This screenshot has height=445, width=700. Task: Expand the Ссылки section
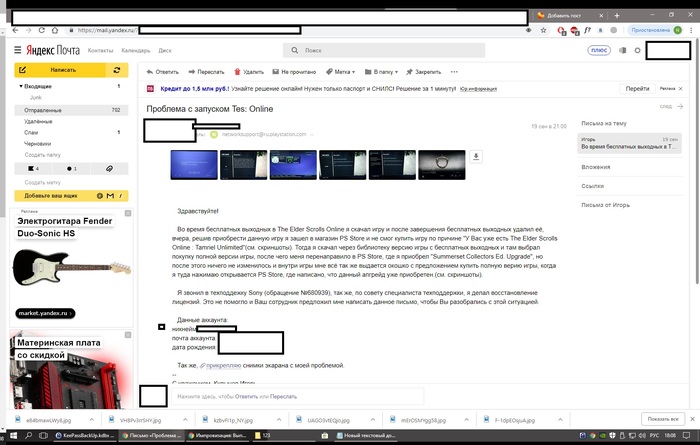pyautogui.click(x=592, y=186)
